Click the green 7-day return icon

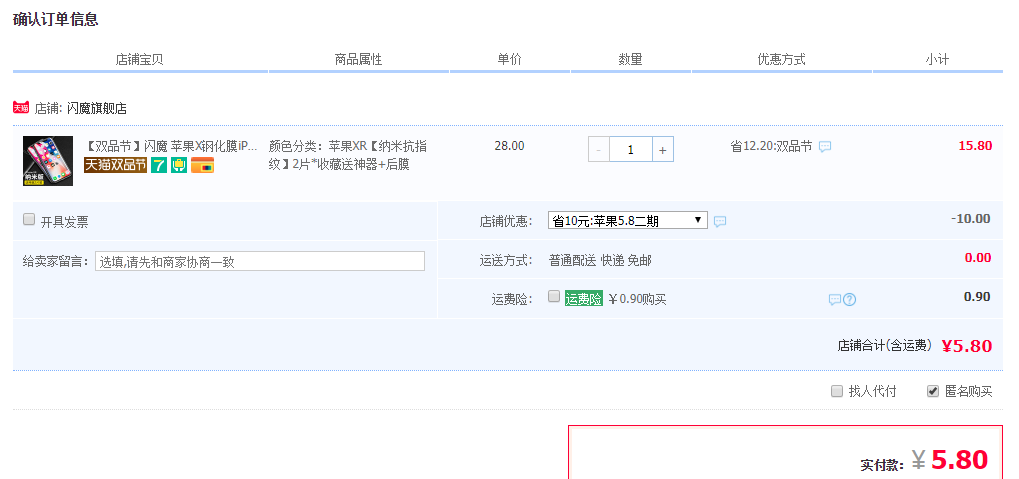[x=159, y=165]
